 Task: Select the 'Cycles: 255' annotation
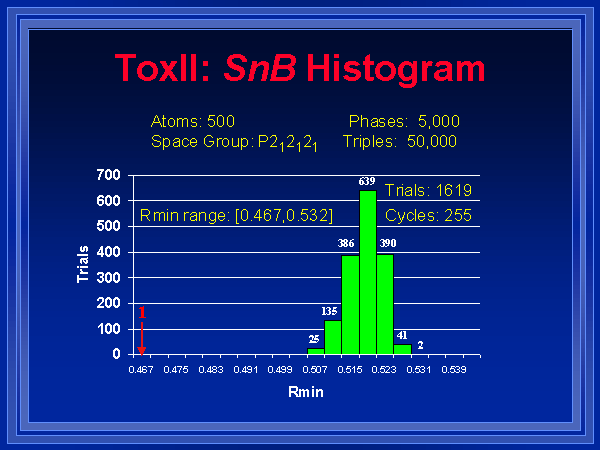pyautogui.click(x=428, y=215)
